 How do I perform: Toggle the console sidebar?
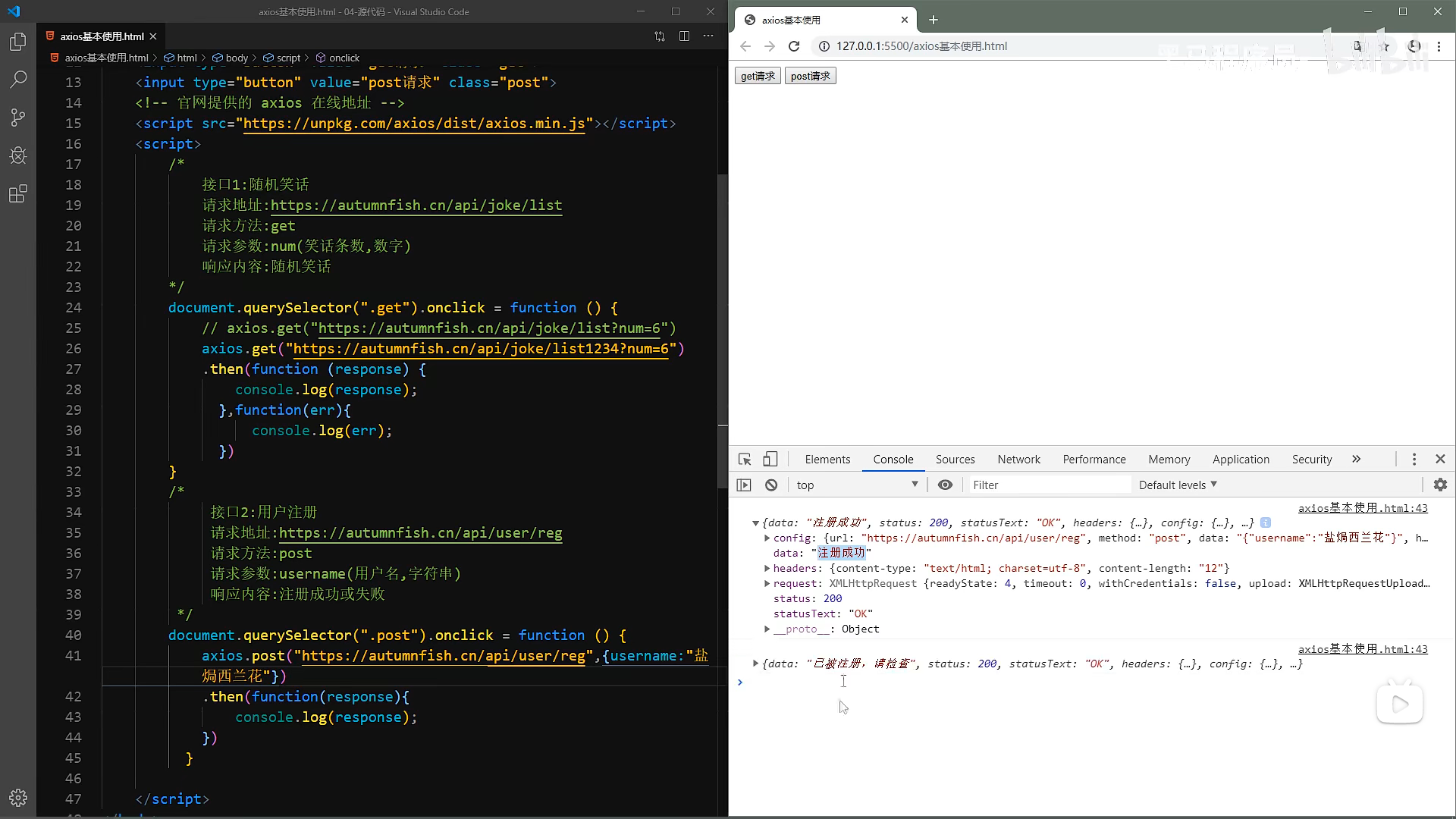coord(744,485)
